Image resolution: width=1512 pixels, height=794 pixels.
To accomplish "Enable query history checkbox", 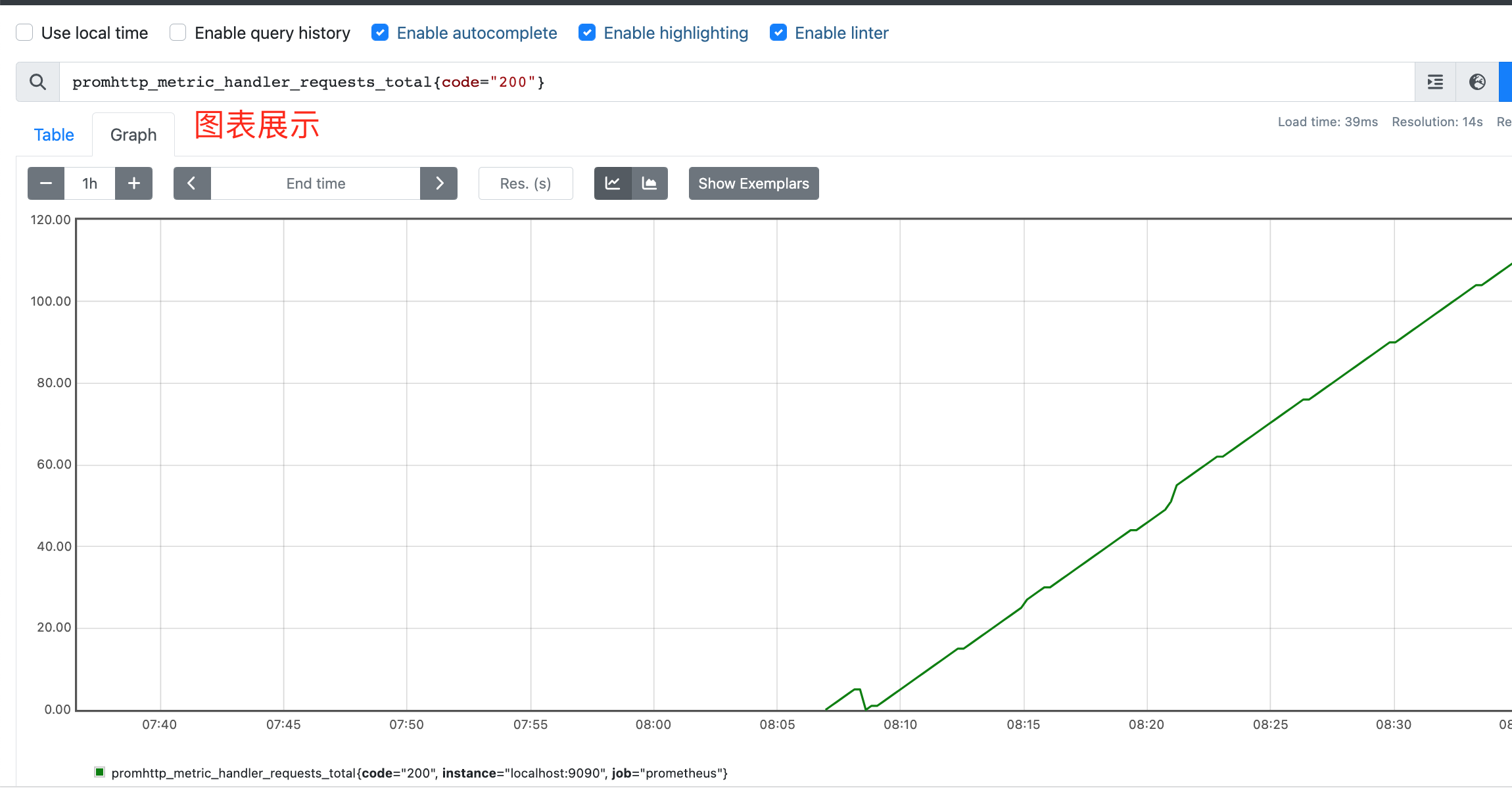I will [x=177, y=32].
